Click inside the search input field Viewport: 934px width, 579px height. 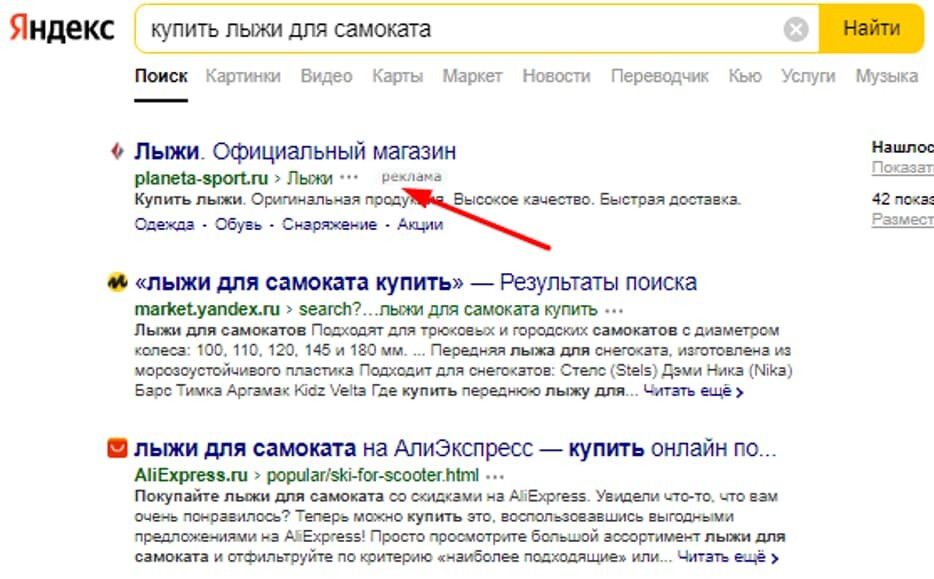(x=400, y=28)
